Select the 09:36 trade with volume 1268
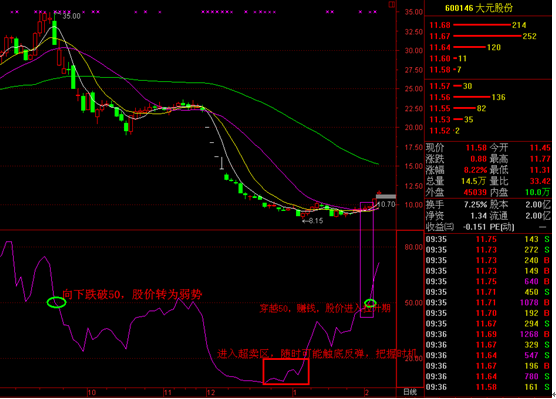The image size is (556, 399). click(x=488, y=334)
